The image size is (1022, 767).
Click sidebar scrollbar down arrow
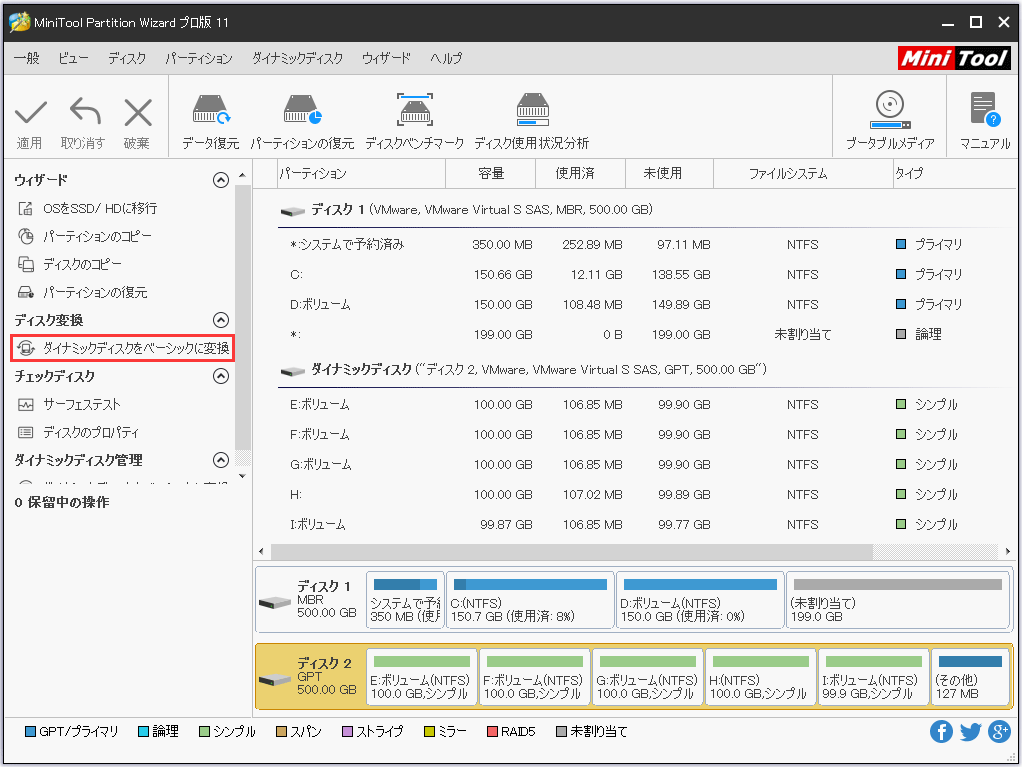tap(242, 476)
